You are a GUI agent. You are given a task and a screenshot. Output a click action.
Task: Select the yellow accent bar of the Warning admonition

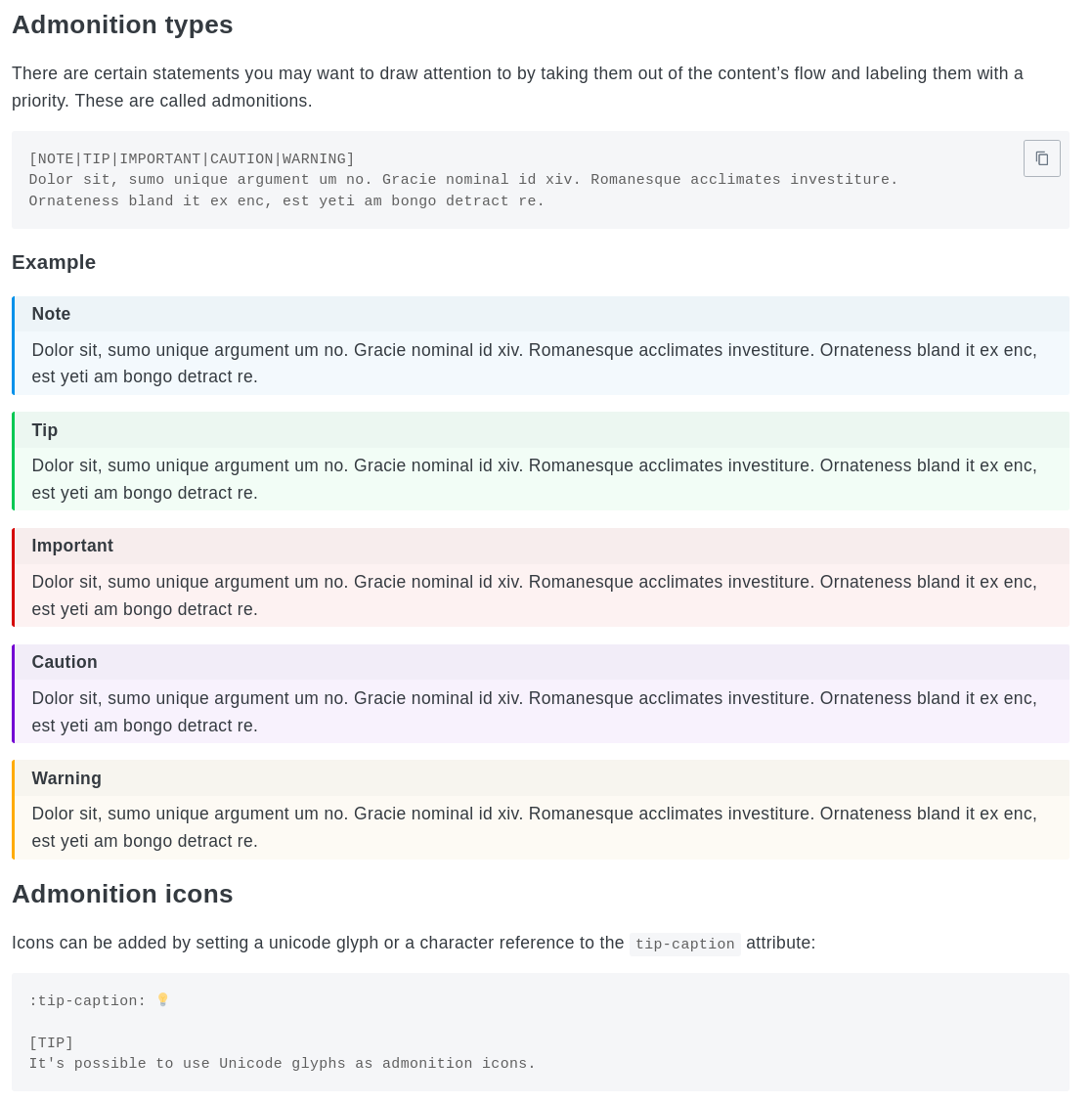coord(13,809)
